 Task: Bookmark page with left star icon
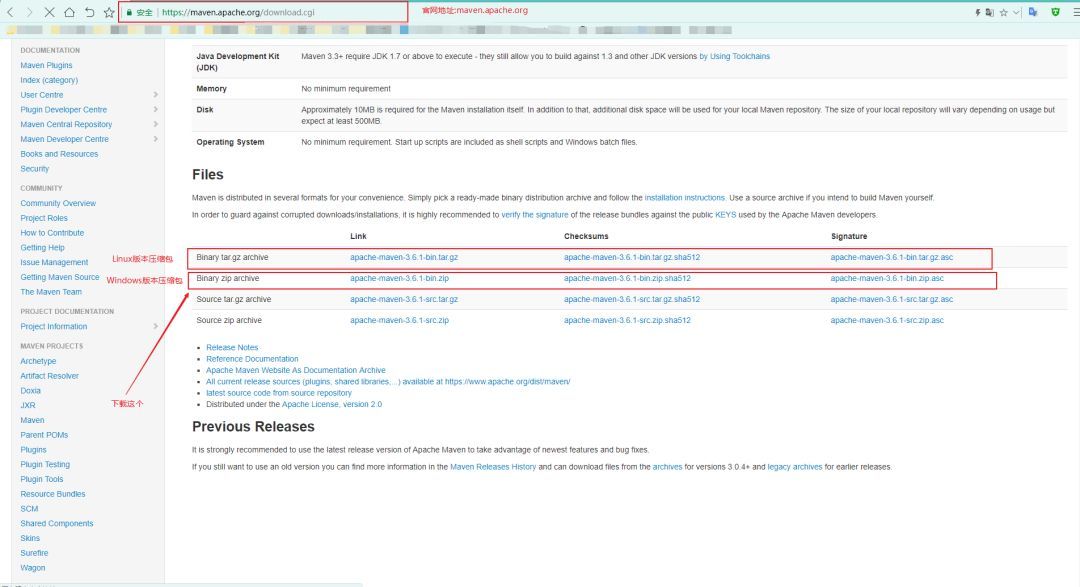[x=109, y=12]
